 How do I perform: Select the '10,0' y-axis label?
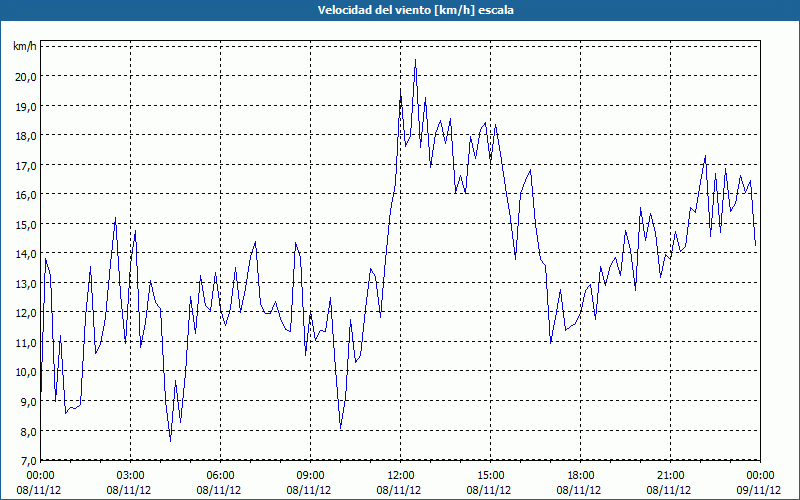[x=26, y=372]
